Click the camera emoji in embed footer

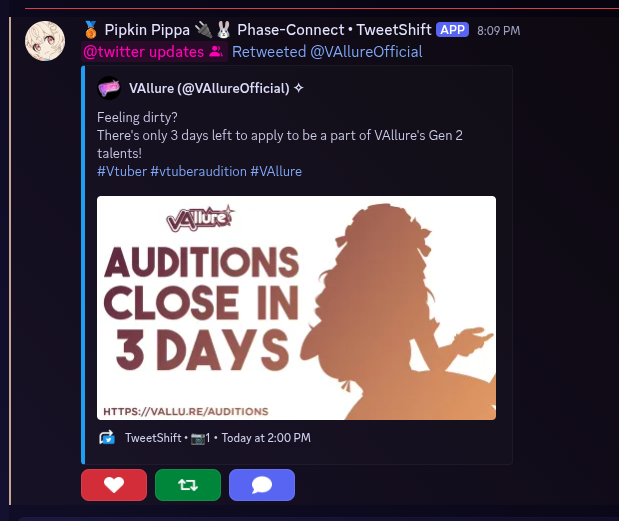tap(198, 438)
